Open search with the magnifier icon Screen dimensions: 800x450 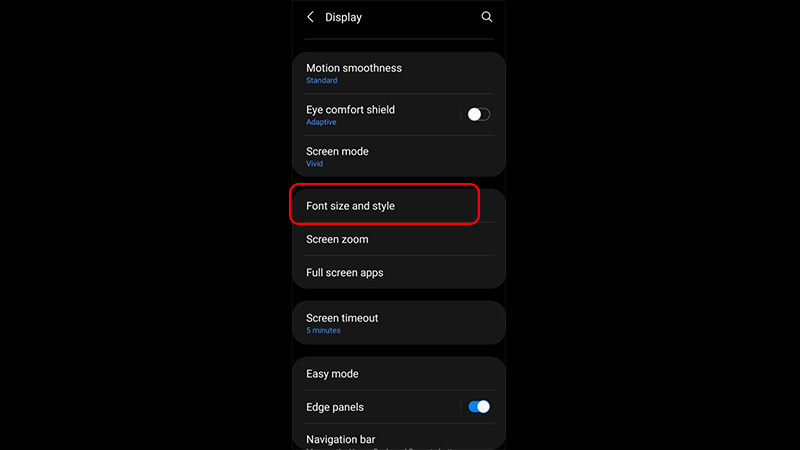point(487,17)
